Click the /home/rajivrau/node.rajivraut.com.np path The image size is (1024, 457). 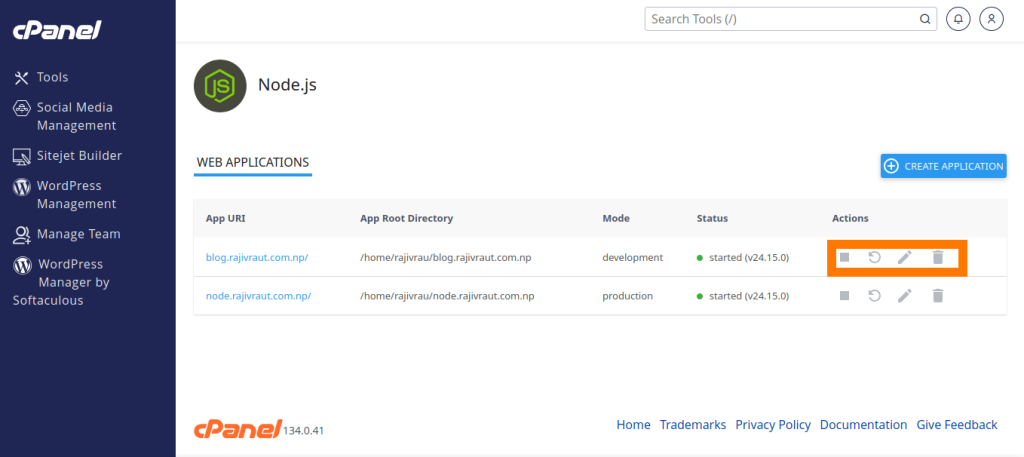pyautogui.click(x=447, y=296)
